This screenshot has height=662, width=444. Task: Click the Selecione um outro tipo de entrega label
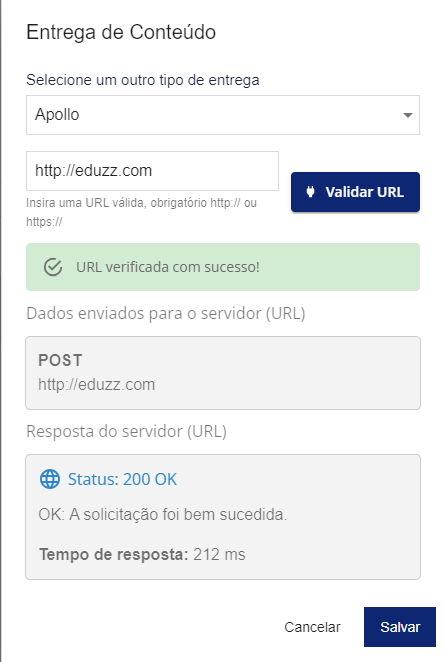(x=143, y=80)
